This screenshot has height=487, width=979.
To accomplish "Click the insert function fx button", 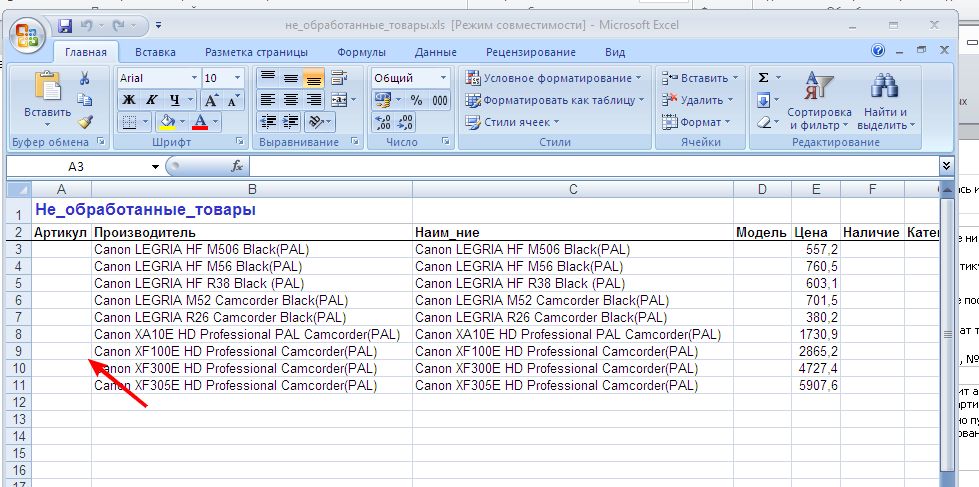I will pos(237,166).
